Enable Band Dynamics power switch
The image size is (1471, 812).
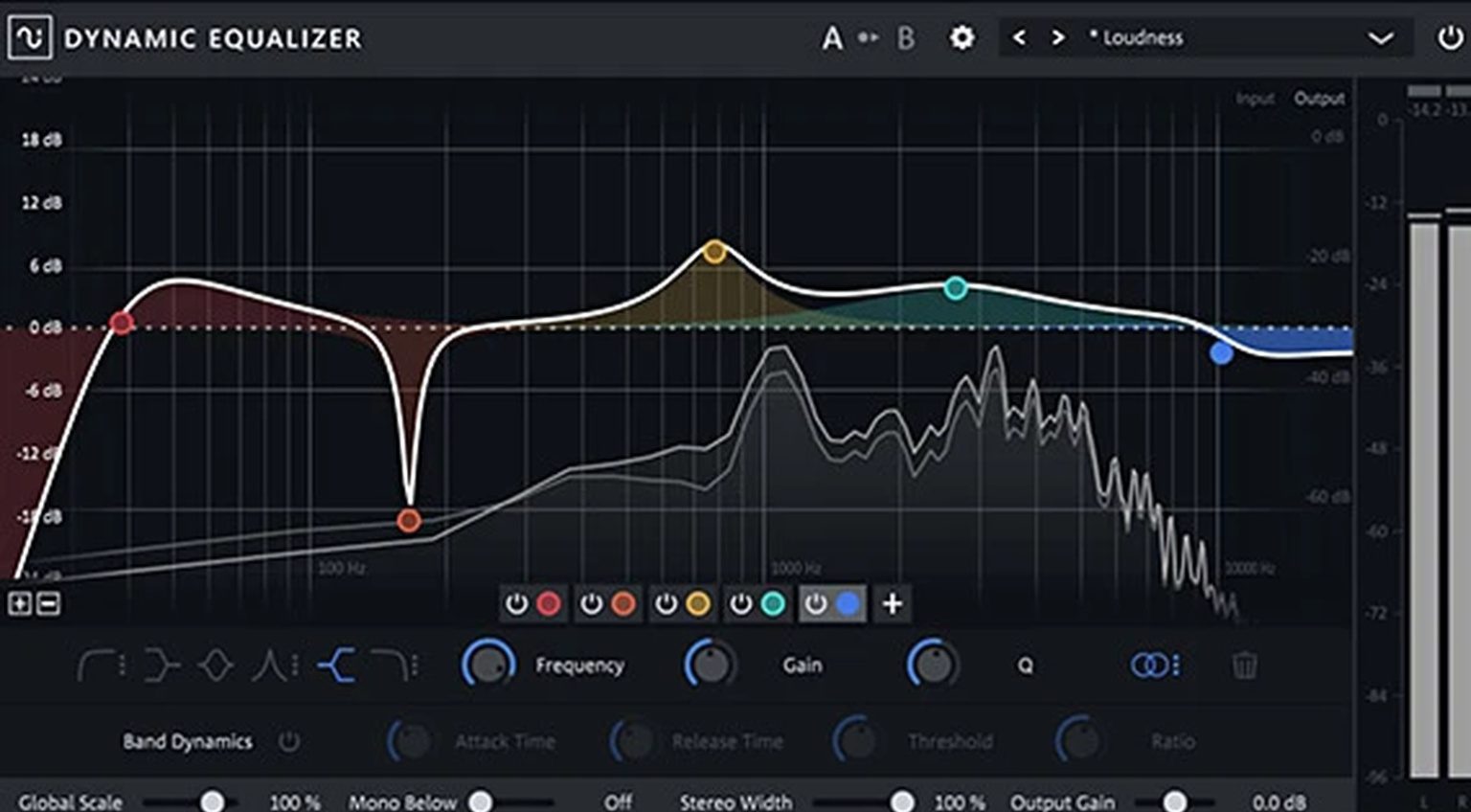(289, 741)
